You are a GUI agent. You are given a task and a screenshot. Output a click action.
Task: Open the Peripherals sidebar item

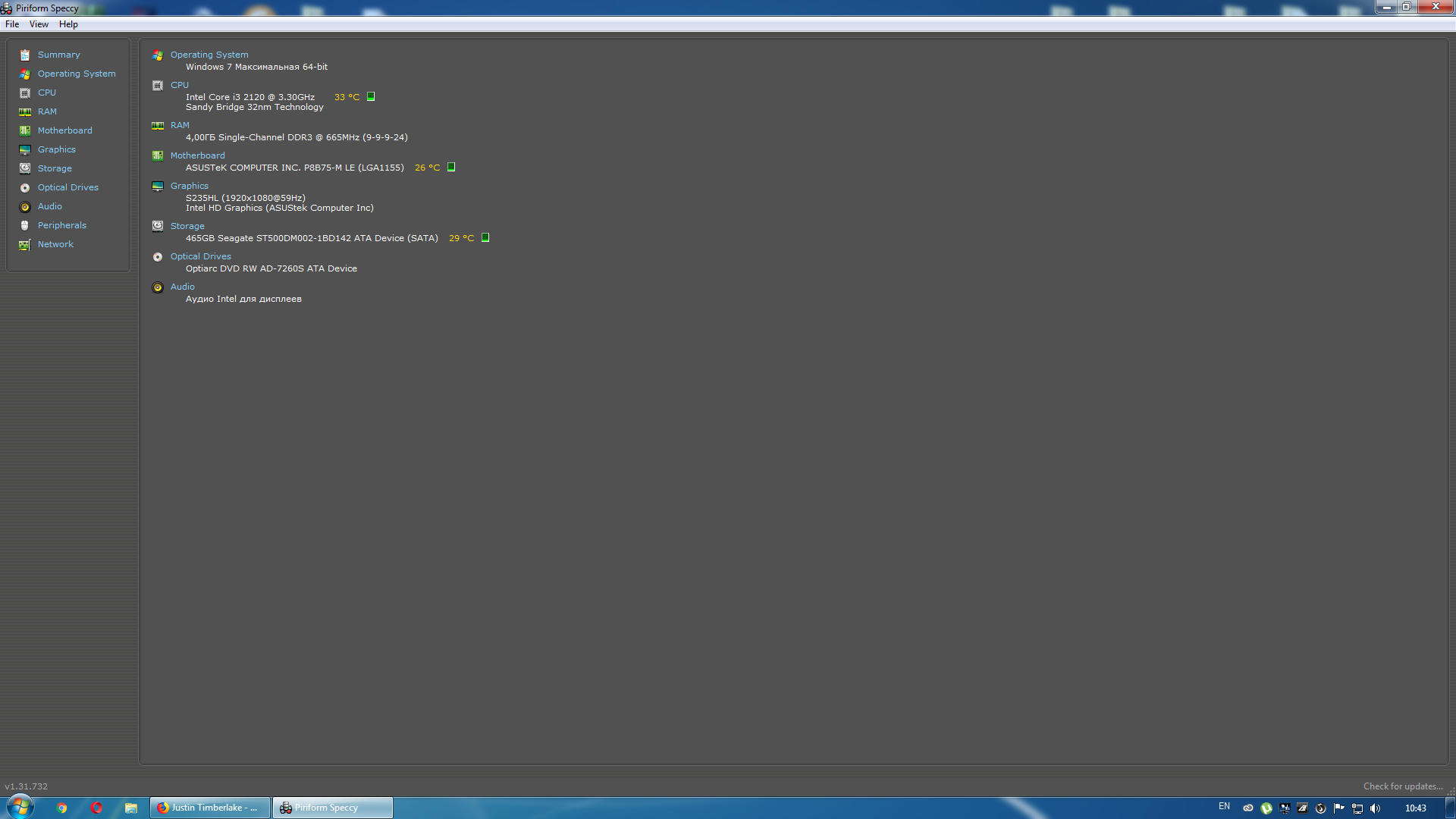61,225
